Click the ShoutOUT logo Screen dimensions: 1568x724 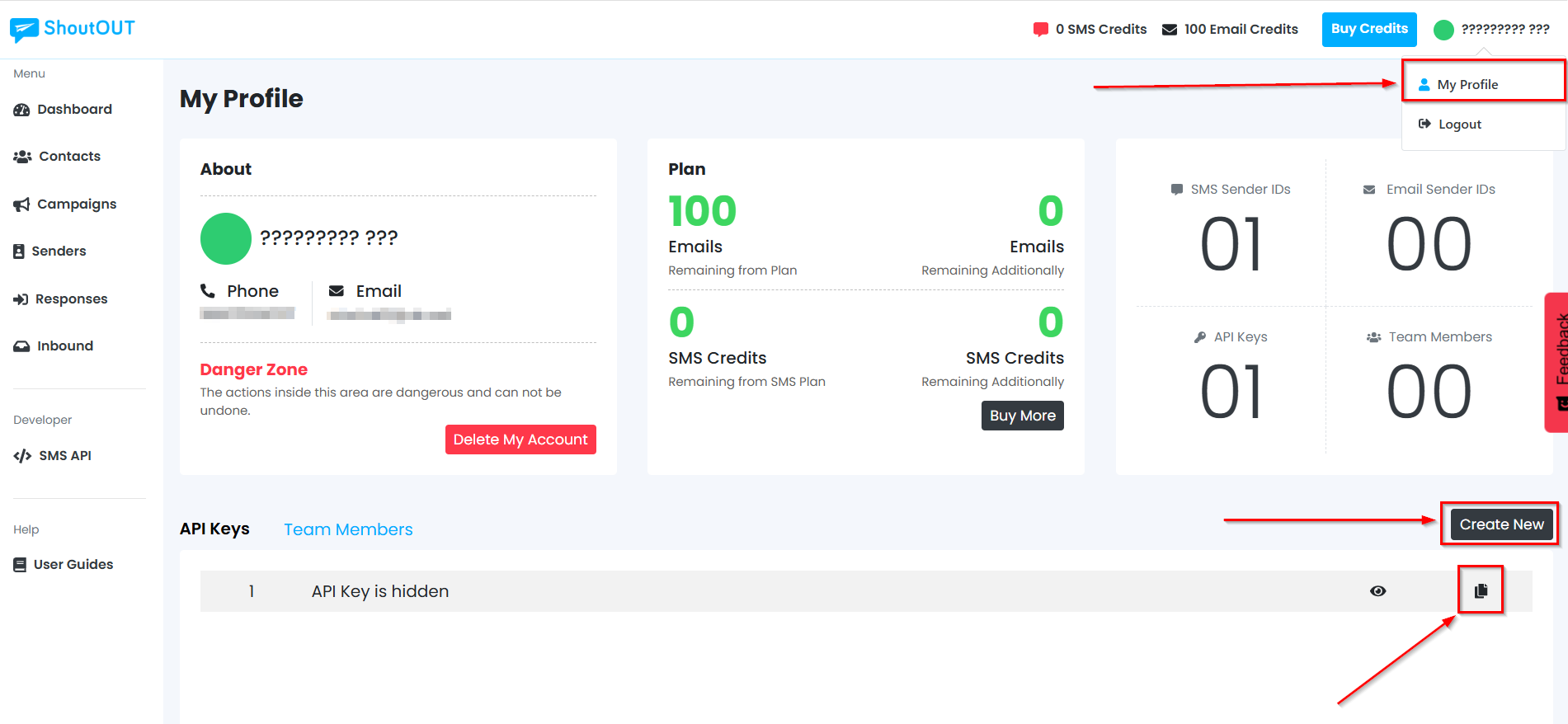coord(73,29)
